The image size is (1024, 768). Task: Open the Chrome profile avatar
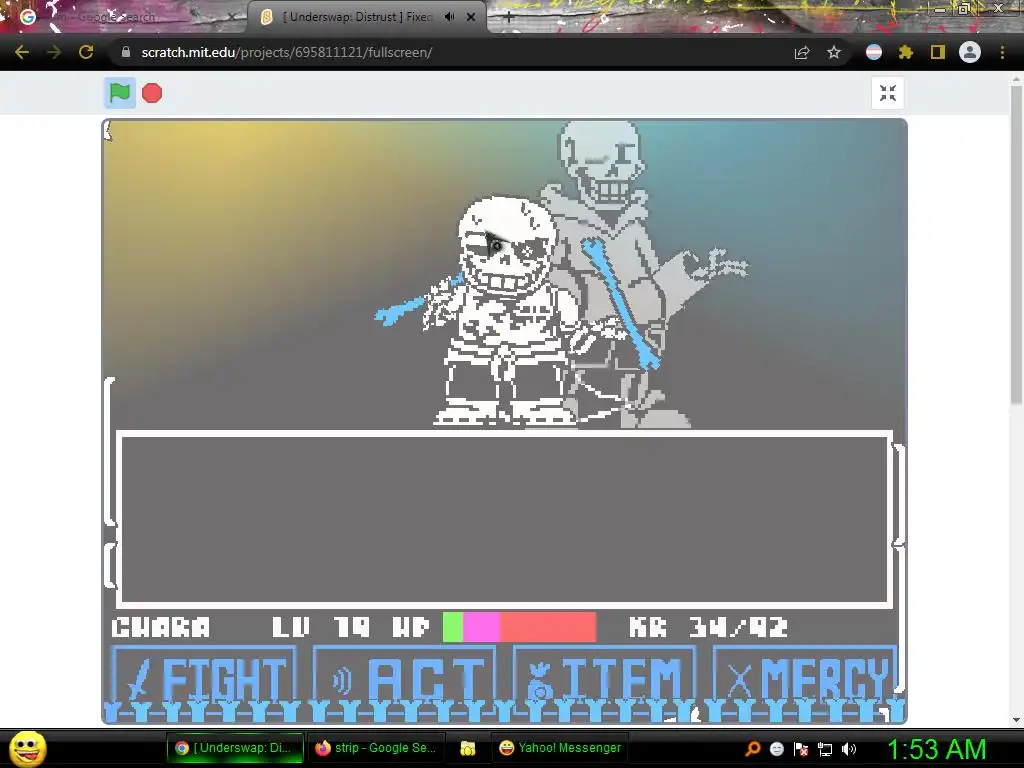click(x=970, y=52)
